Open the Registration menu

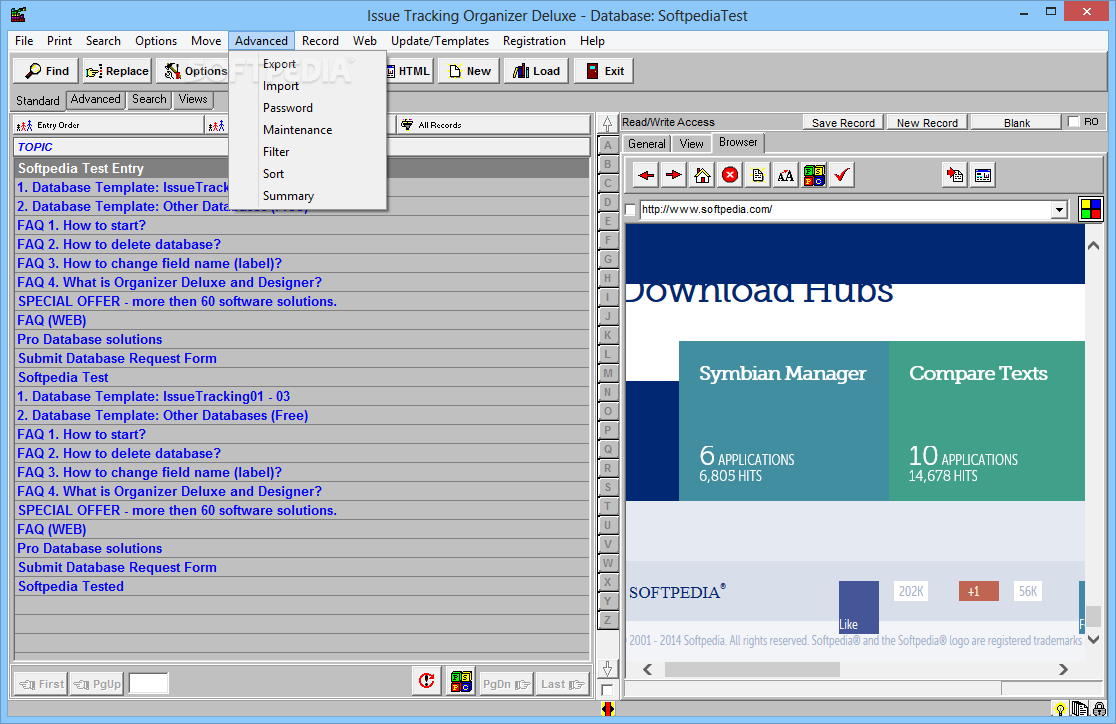pyautogui.click(x=534, y=41)
